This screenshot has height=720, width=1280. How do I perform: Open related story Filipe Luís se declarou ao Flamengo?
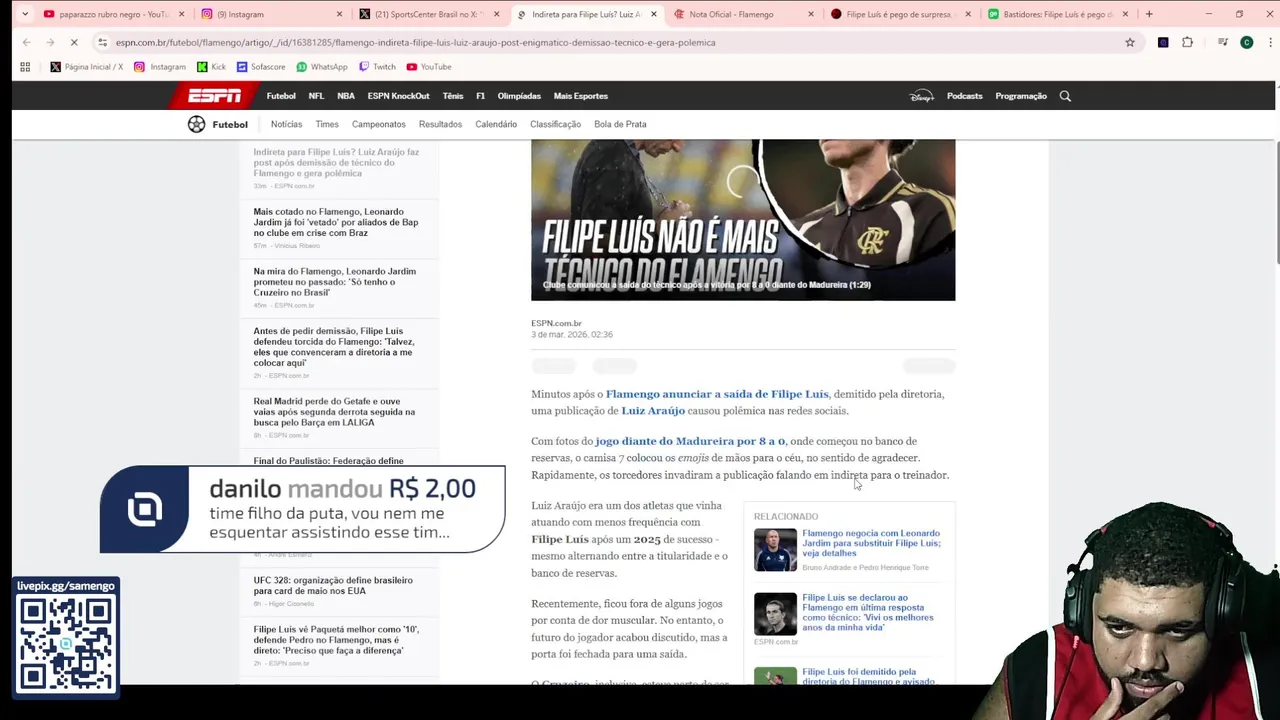pyautogui.click(x=868, y=612)
